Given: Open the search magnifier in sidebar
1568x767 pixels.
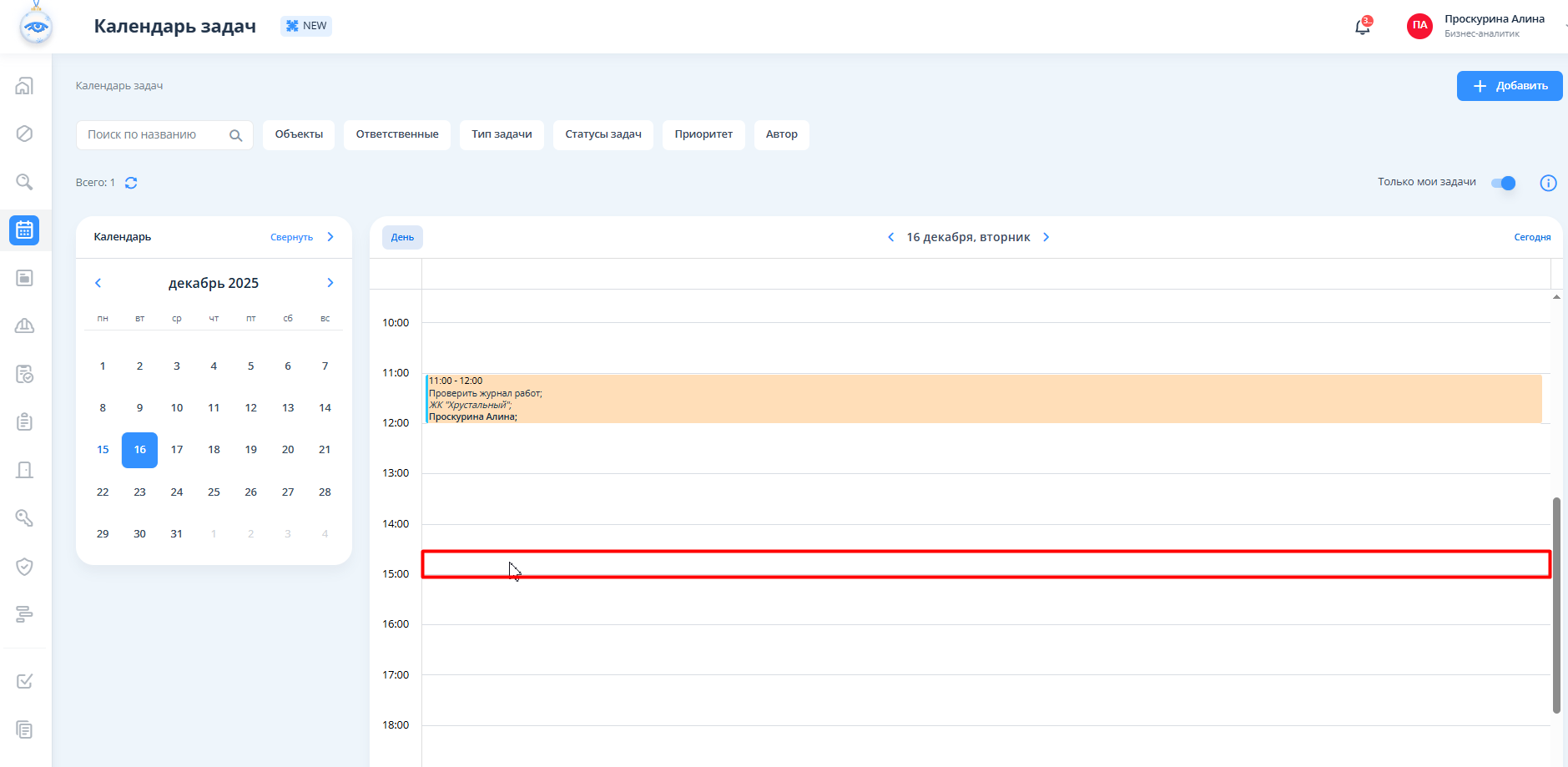Looking at the screenshot, I should 25,182.
